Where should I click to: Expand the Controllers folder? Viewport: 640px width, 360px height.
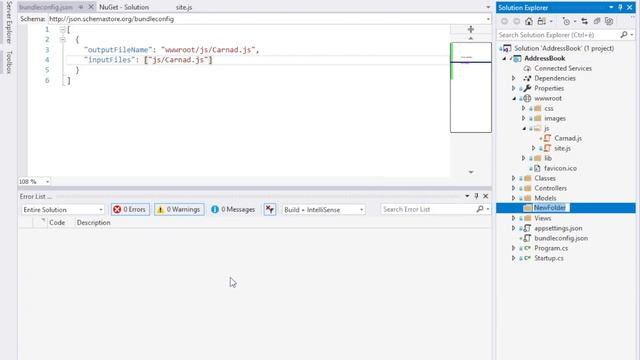coord(514,188)
